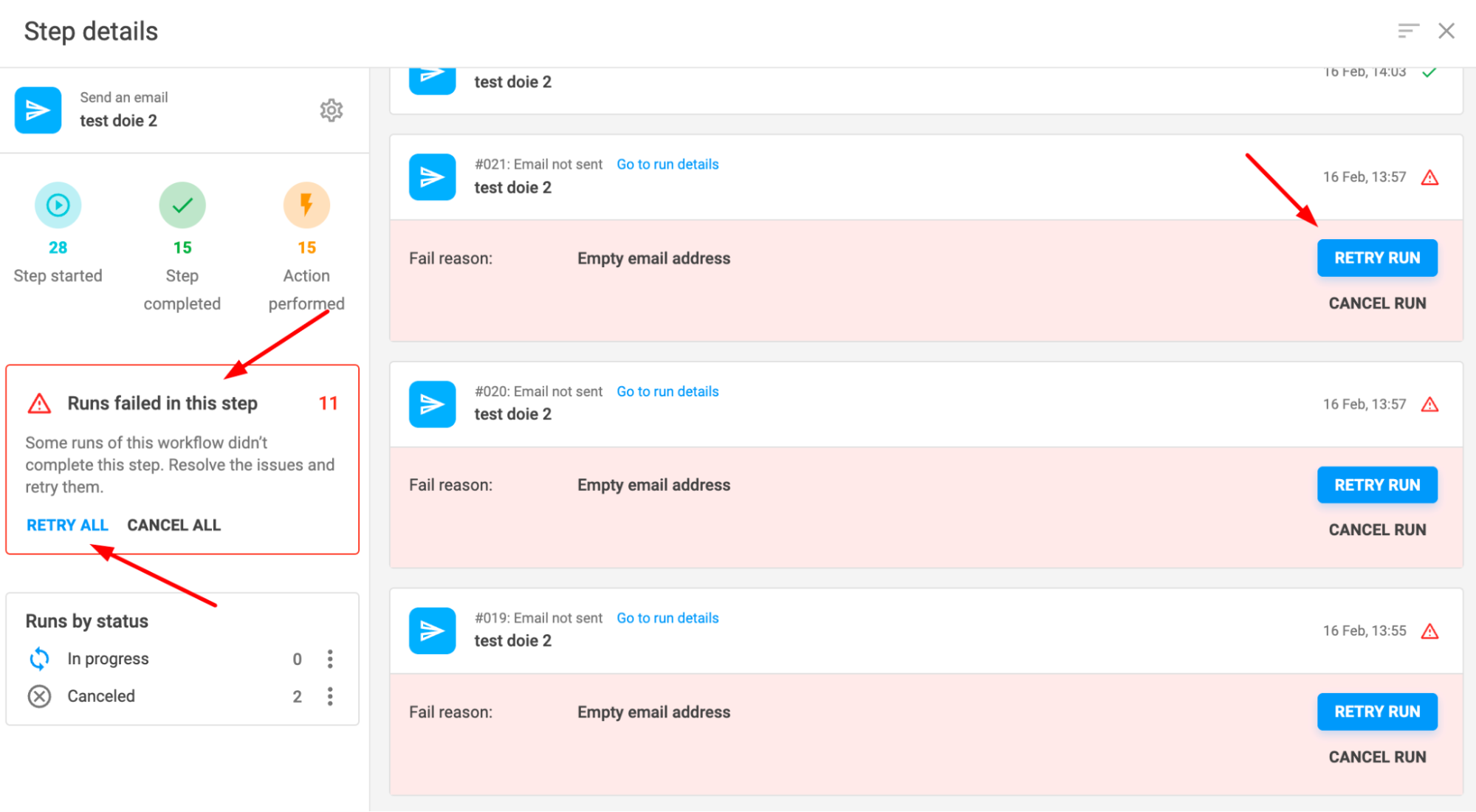1476x812 pixels.
Task: Retry all failed runs
Action: [67, 525]
